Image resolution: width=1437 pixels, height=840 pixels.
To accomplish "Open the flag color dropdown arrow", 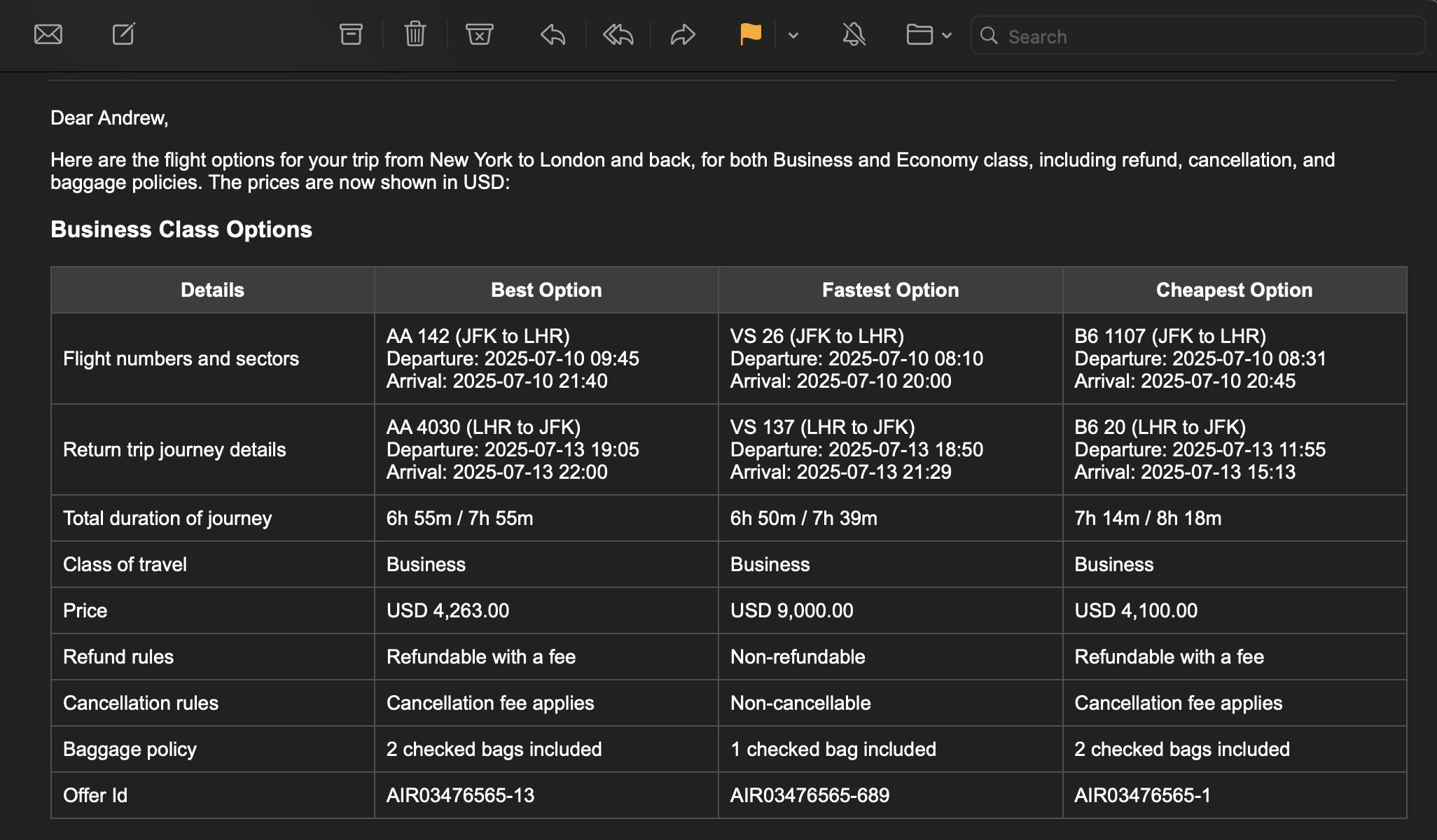I will click(x=793, y=35).
